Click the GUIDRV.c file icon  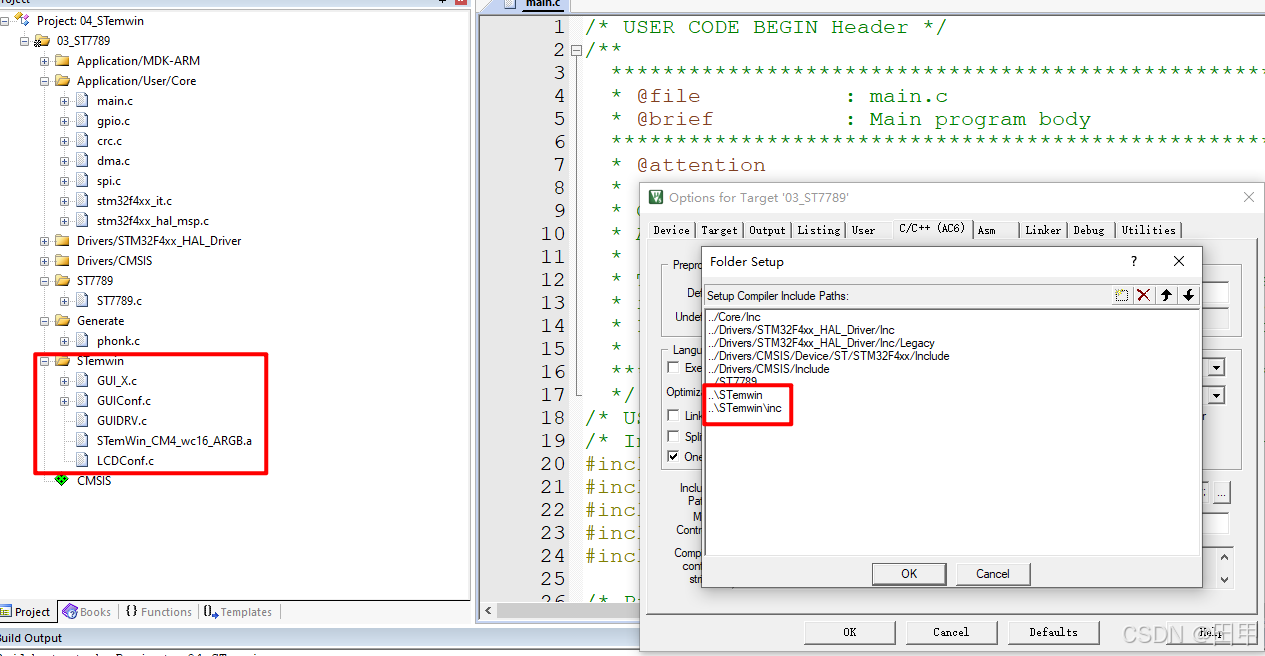click(82, 421)
